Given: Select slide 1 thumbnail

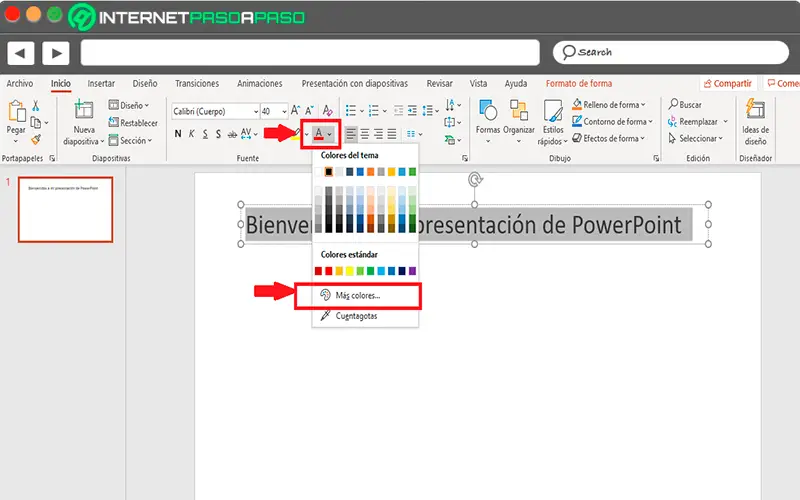Looking at the screenshot, I should point(65,209).
